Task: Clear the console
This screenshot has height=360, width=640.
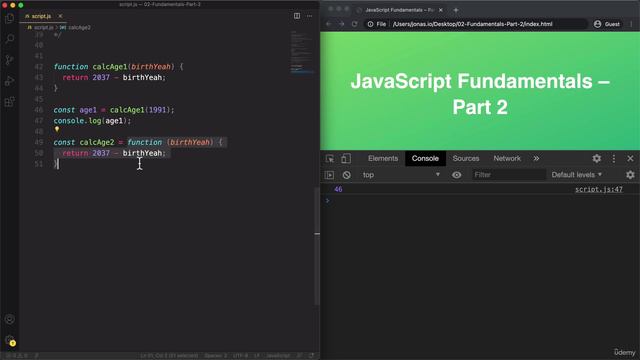Action: [x=347, y=175]
